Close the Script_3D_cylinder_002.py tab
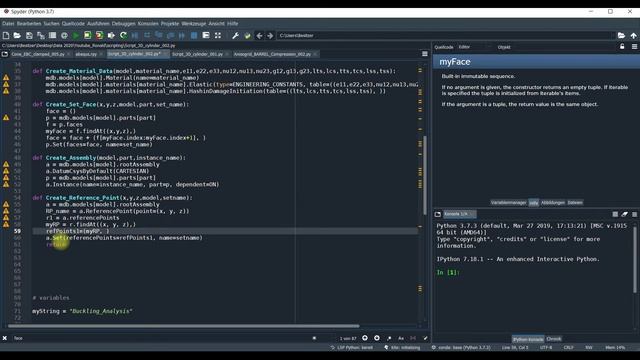 click(166, 54)
